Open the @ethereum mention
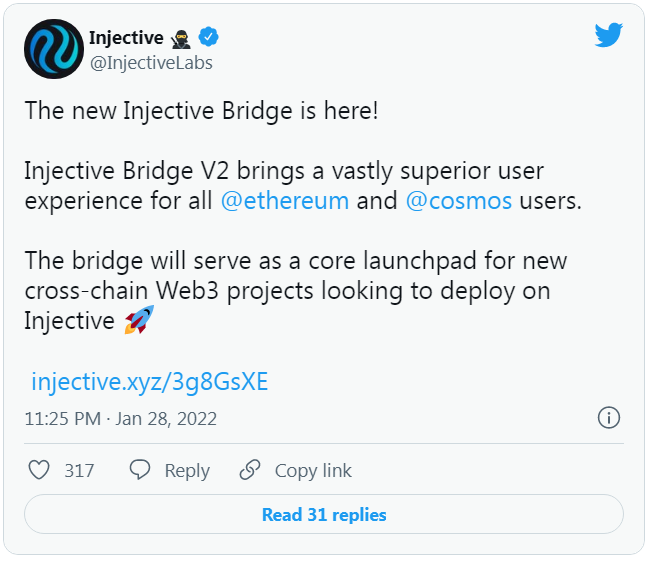 point(285,201)
